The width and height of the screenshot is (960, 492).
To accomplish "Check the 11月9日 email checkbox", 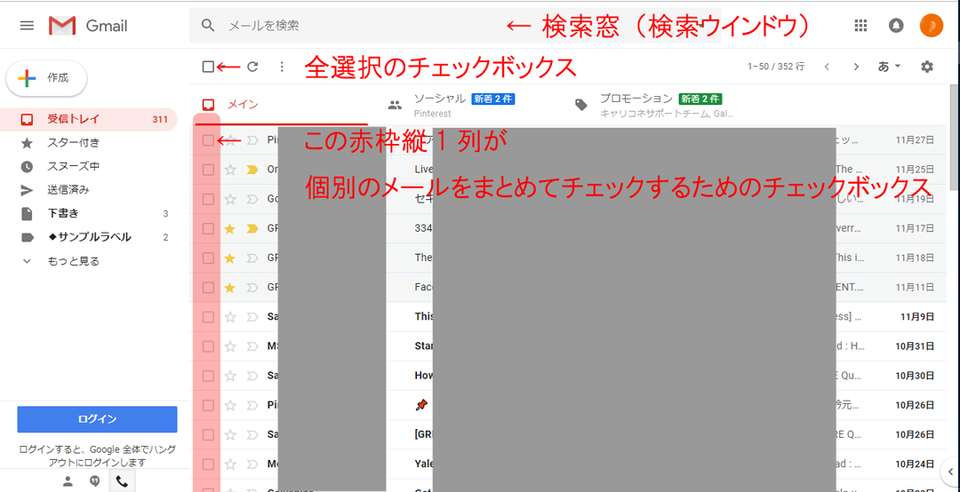I will 208,317.
